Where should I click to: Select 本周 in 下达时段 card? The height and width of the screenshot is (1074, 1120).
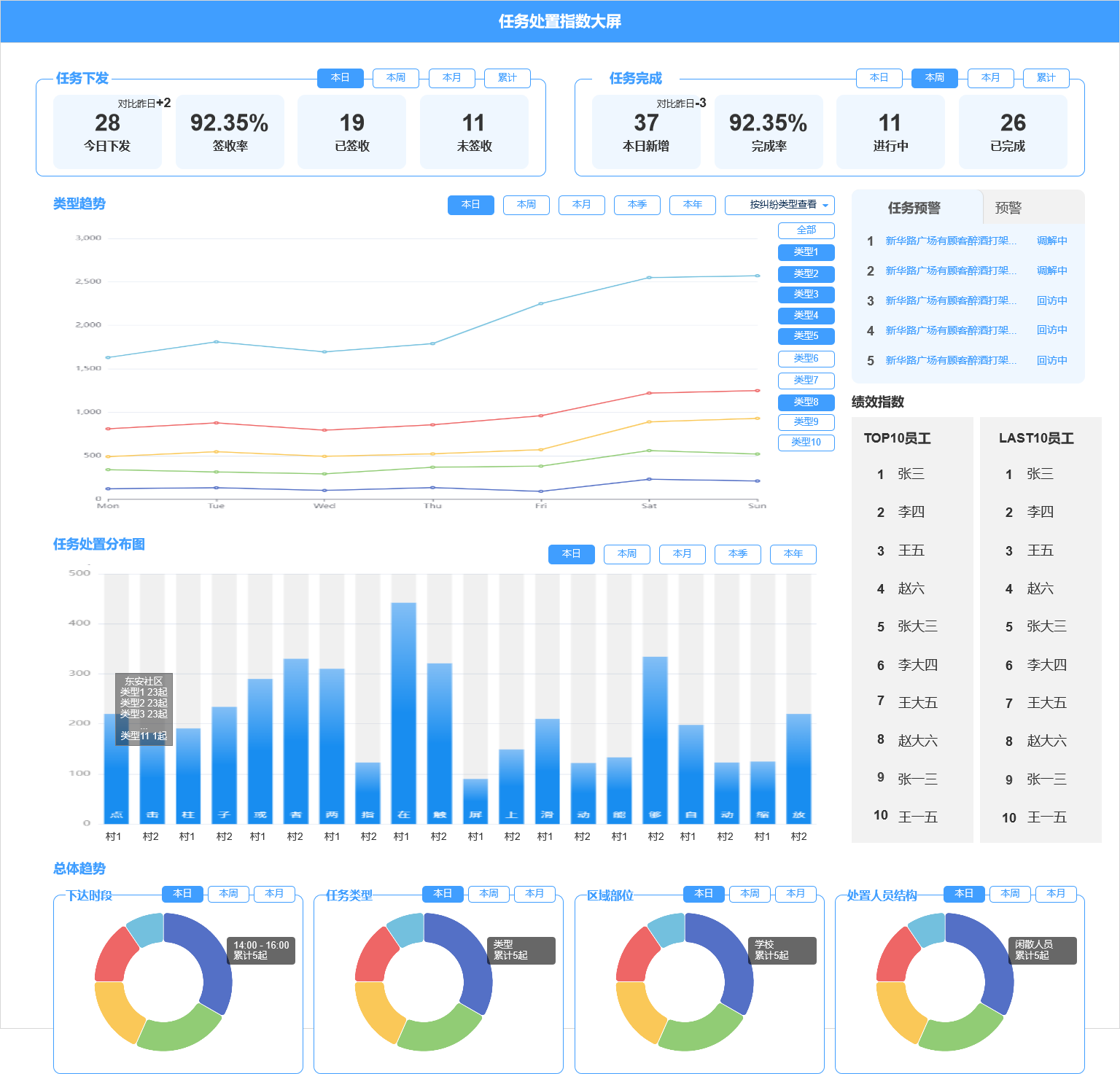229,894
